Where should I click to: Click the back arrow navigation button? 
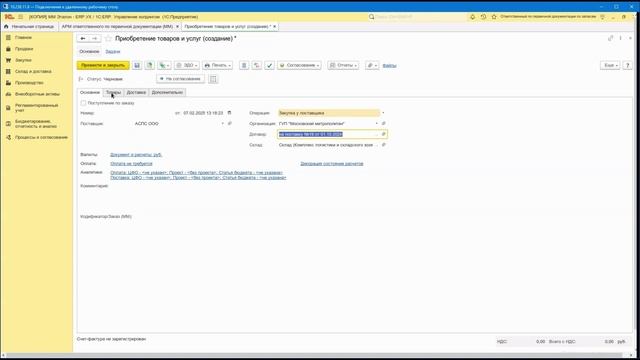[x=83, y=38]
